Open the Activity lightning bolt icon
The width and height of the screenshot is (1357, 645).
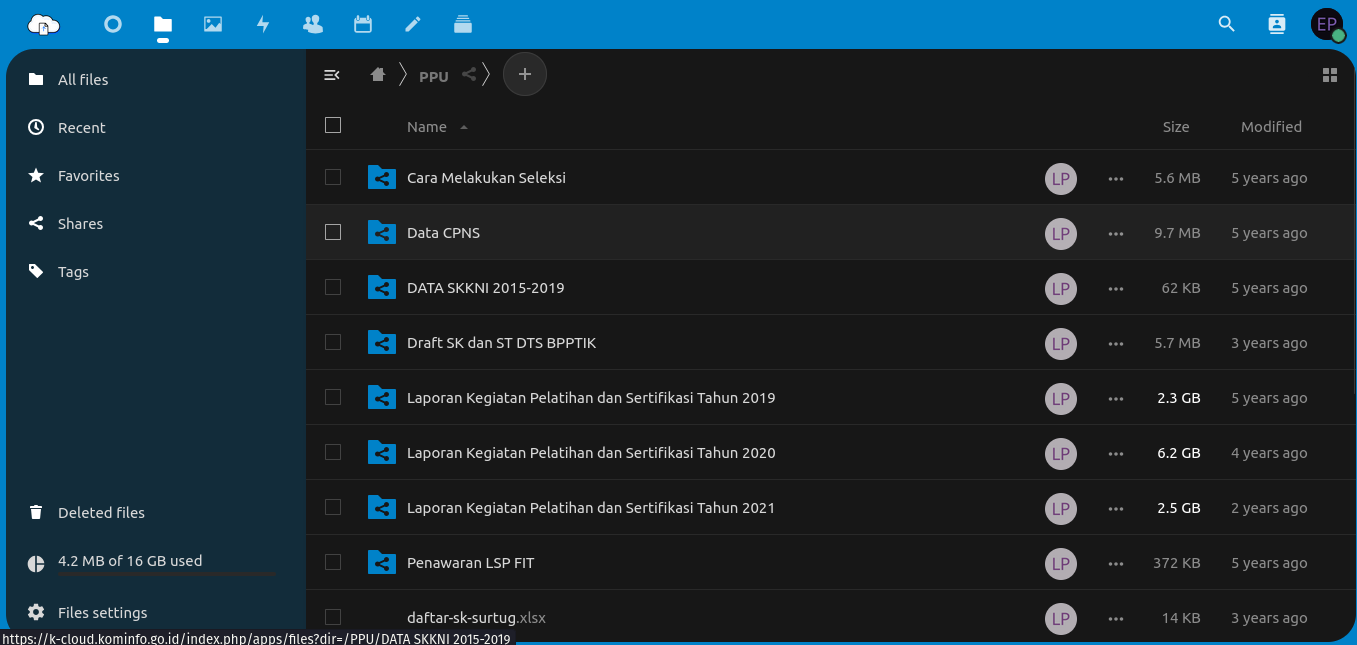[x=263, y=24]
